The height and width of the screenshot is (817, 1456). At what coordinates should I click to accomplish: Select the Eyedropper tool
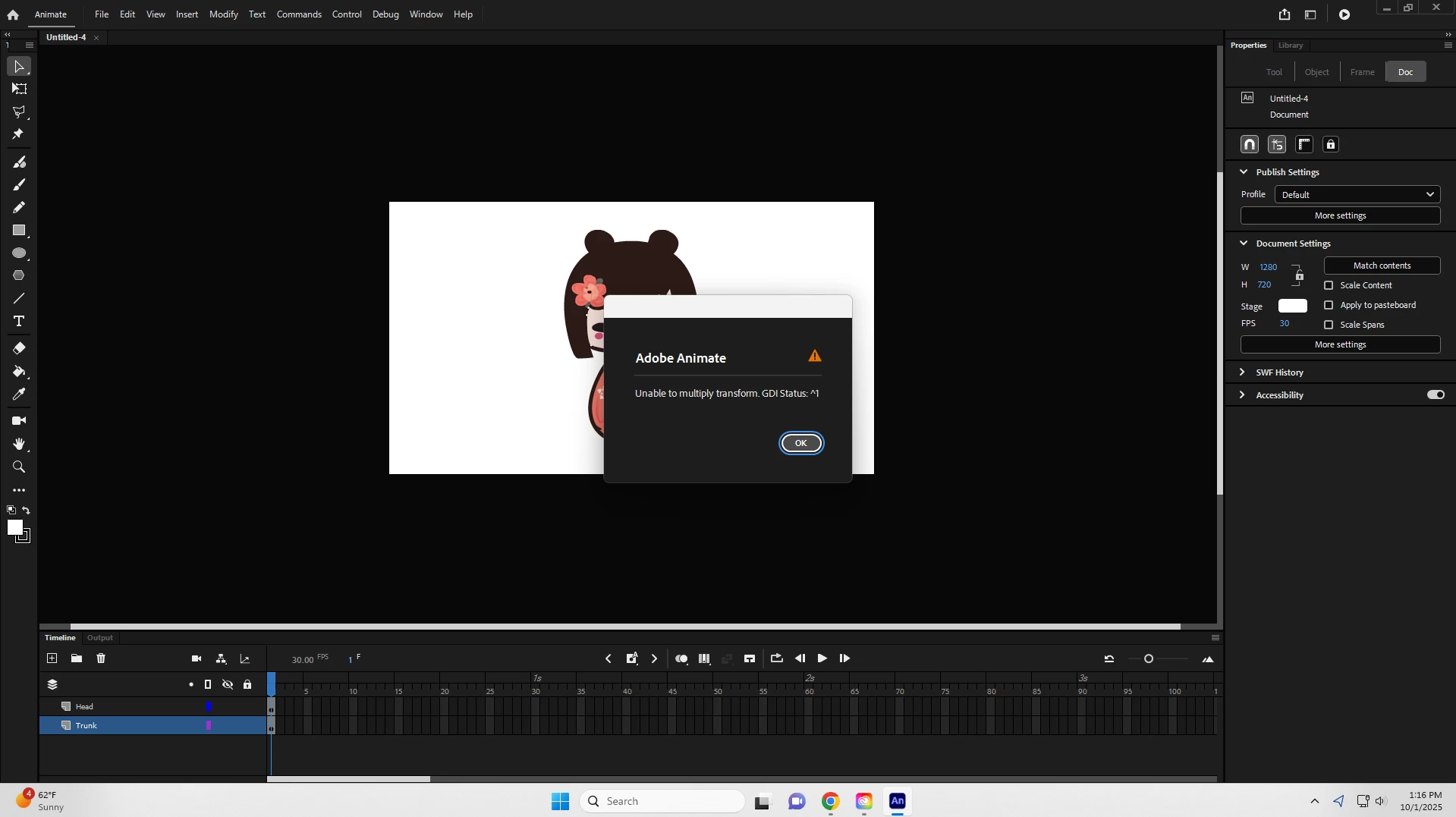19,394
